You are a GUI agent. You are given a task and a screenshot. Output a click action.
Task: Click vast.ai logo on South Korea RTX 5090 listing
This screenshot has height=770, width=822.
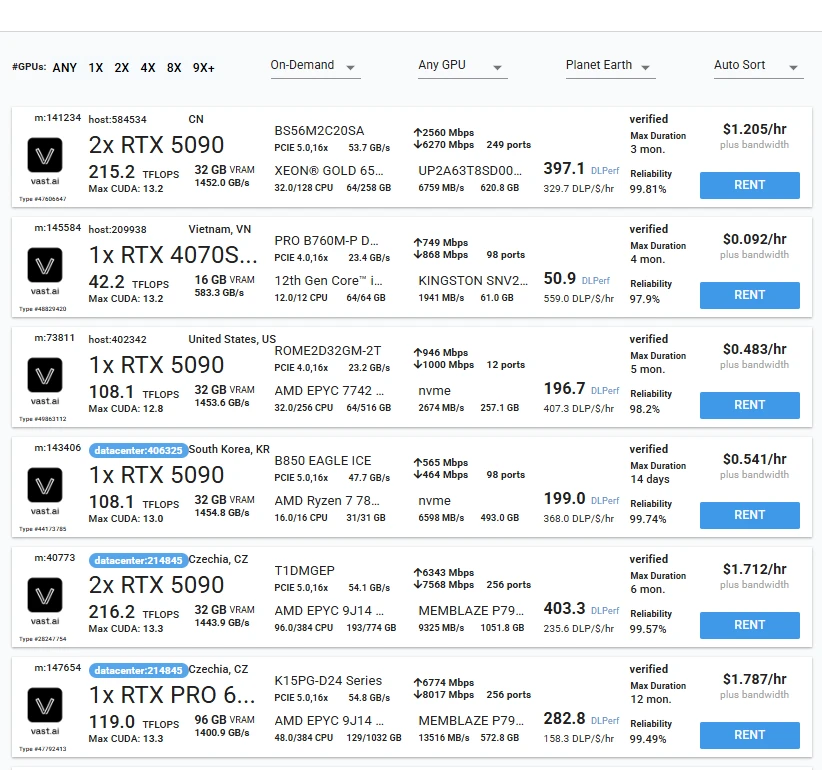(45, 486)
